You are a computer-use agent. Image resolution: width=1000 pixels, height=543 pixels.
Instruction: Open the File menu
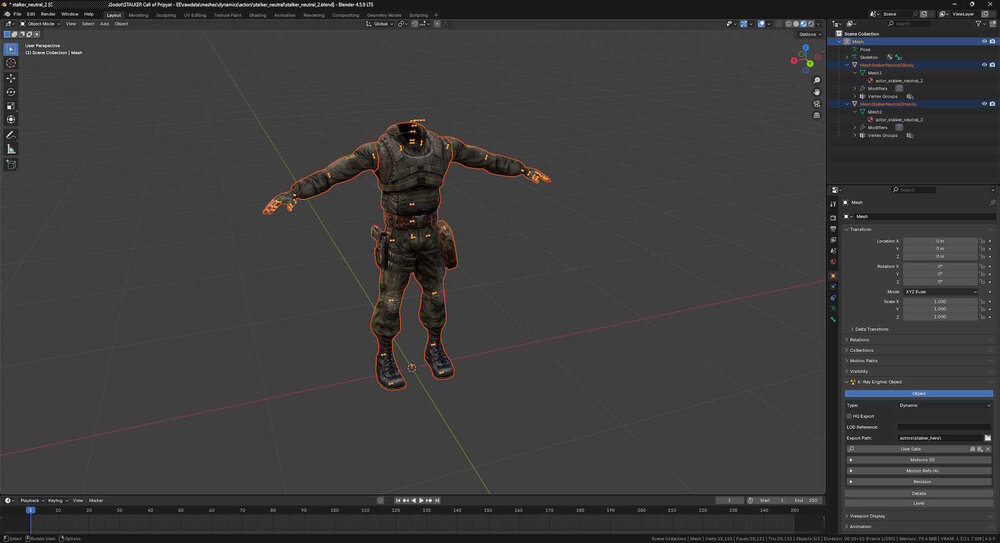click(x=17, y=14)
